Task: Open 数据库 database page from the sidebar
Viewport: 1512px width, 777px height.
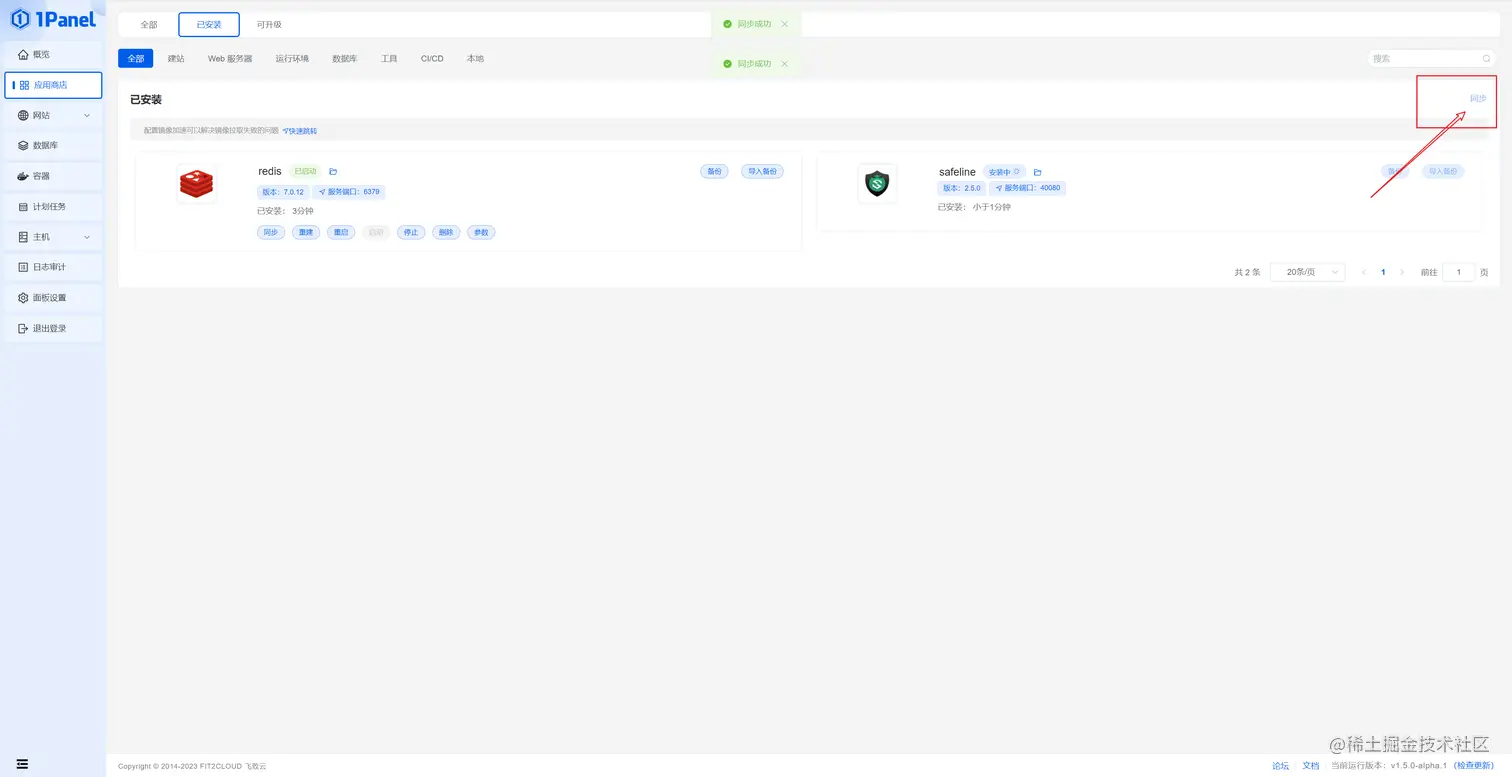Action: pyautogui.click(x=53, y=146)
